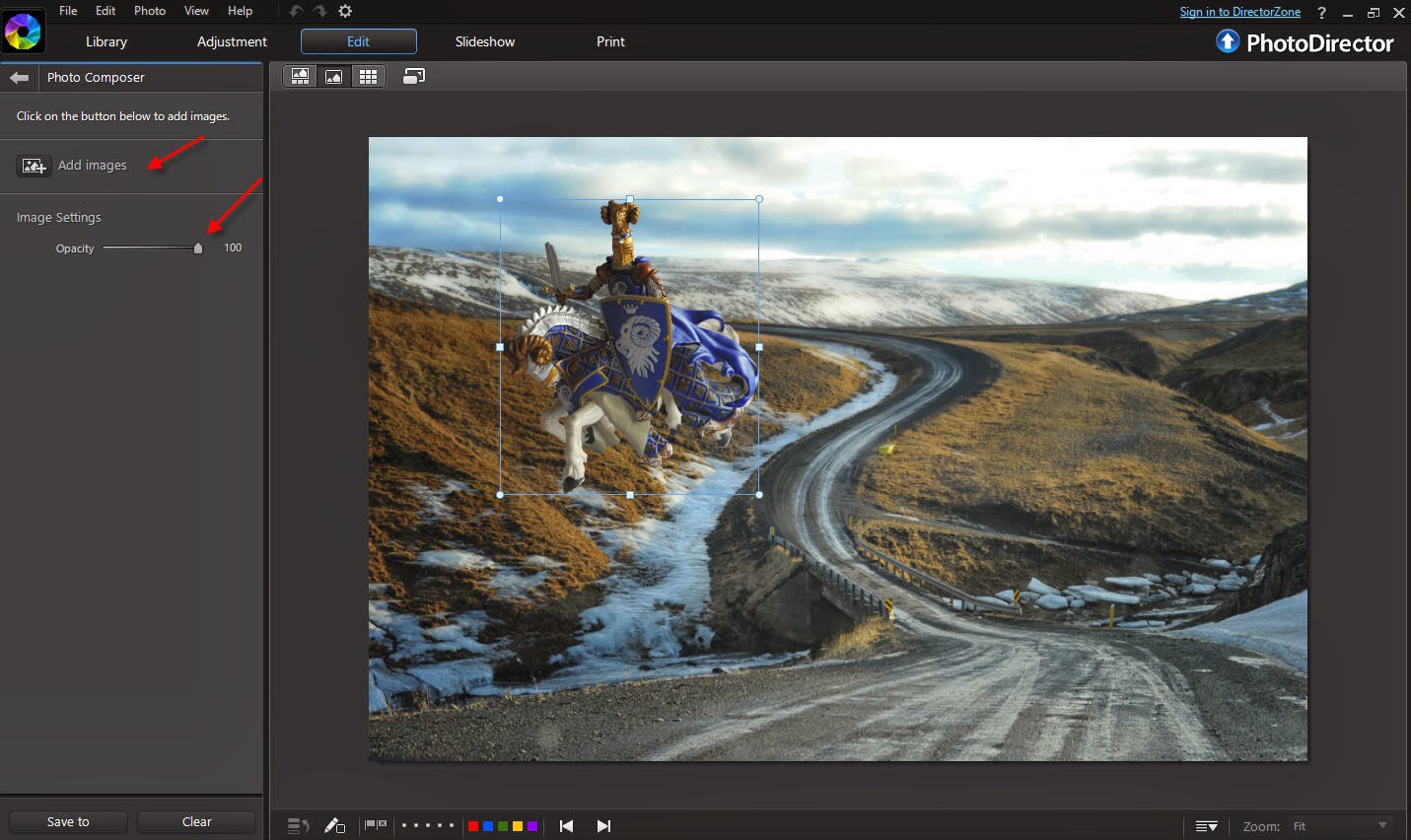This screenshot has width=1411, height=840.
Task: Click the secondary display icon
Action: [414, 76]
